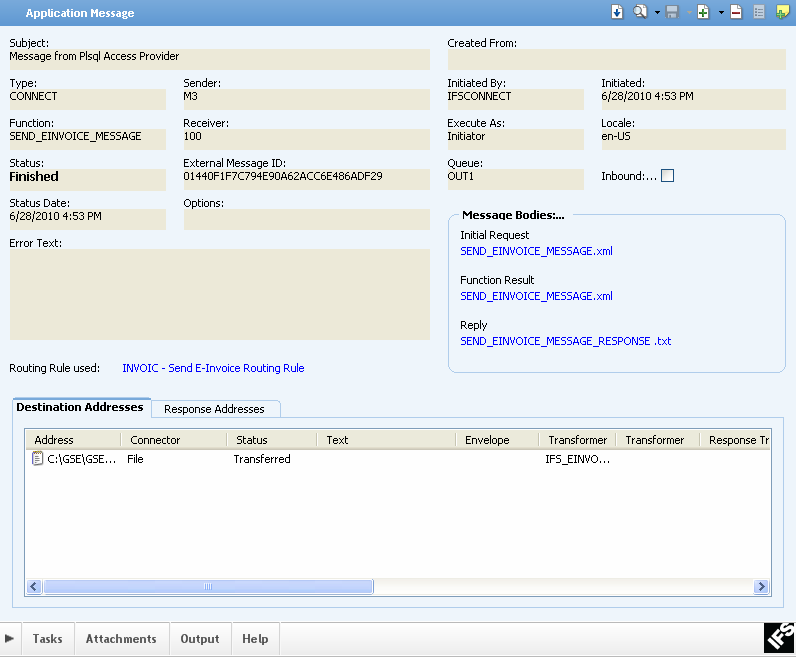The image size is (796, 657).
Task: Click the Save (floppy disk) toolbar icon
Action: [673, 13]
